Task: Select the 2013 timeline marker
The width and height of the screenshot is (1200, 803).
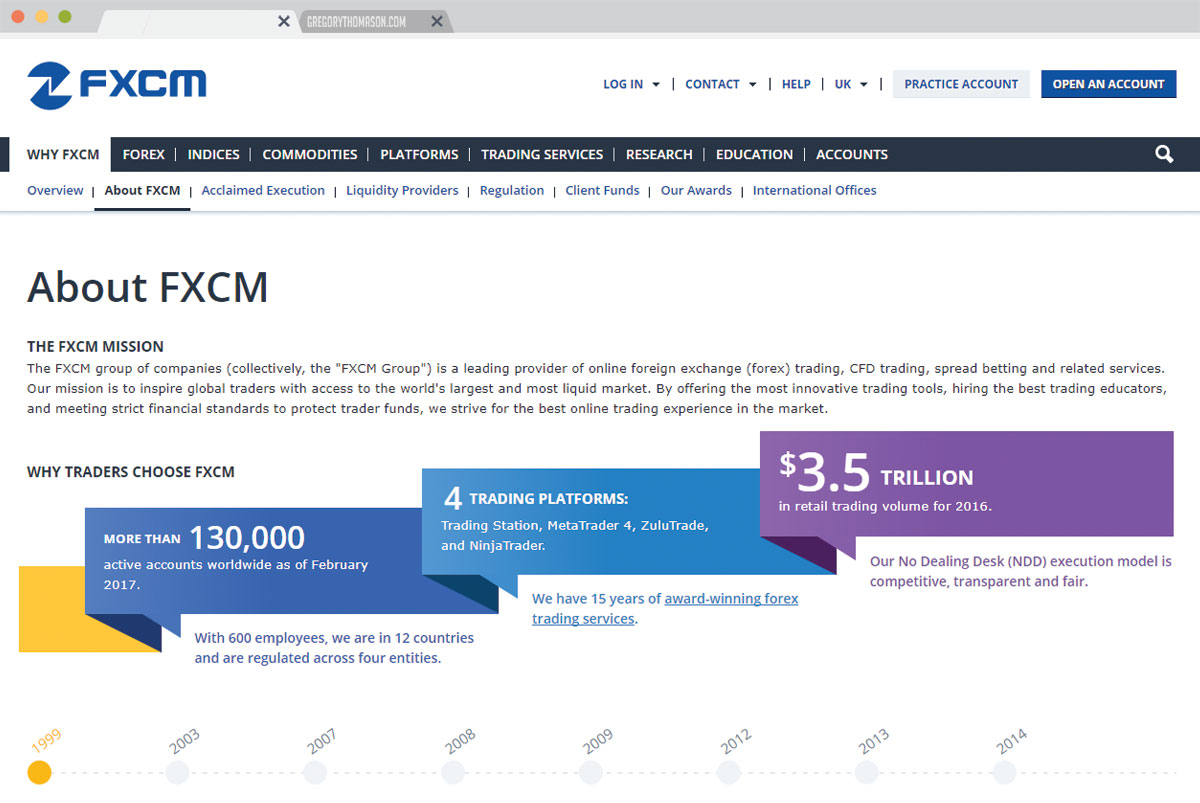Action: click(x=867, y=772)
